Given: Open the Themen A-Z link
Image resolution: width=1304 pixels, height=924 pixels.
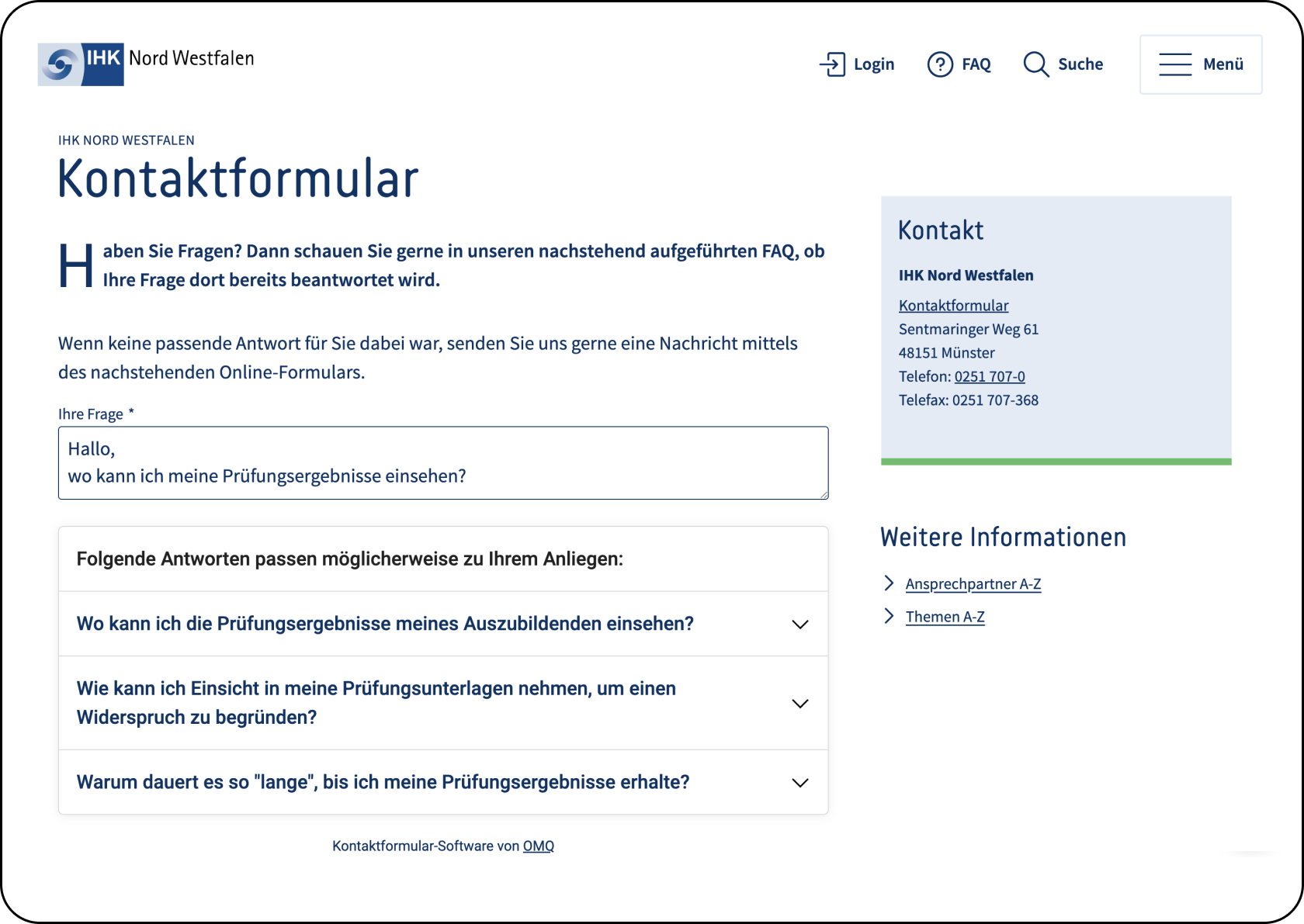Looking at the screenshot, I should tap(945, 617).
